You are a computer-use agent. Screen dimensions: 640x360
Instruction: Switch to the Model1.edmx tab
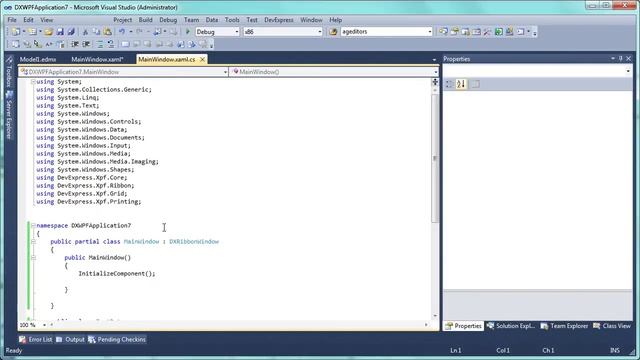point(38,60)
